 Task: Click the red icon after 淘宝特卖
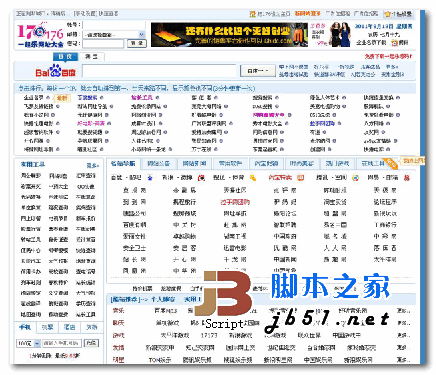tap(301, 178)
